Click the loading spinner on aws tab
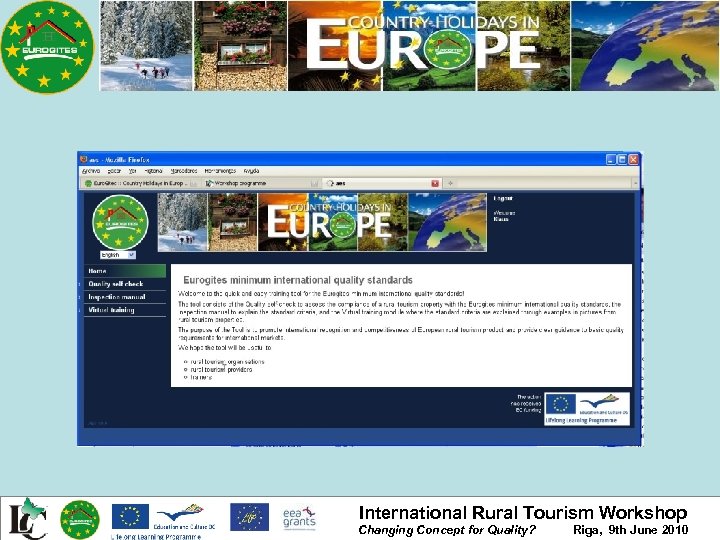 (x=330, y=183)
